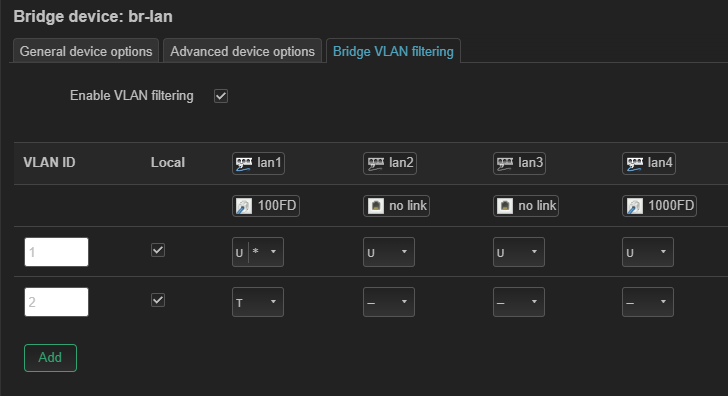
Task: Click the lan1 port label text
Action: 269,163
